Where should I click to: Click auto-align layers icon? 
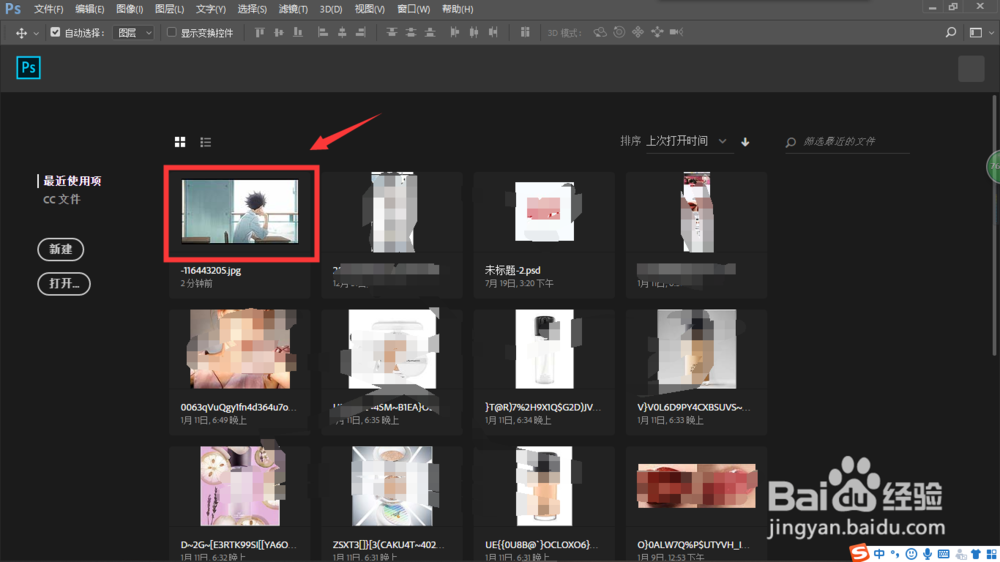tap(525, 32)
